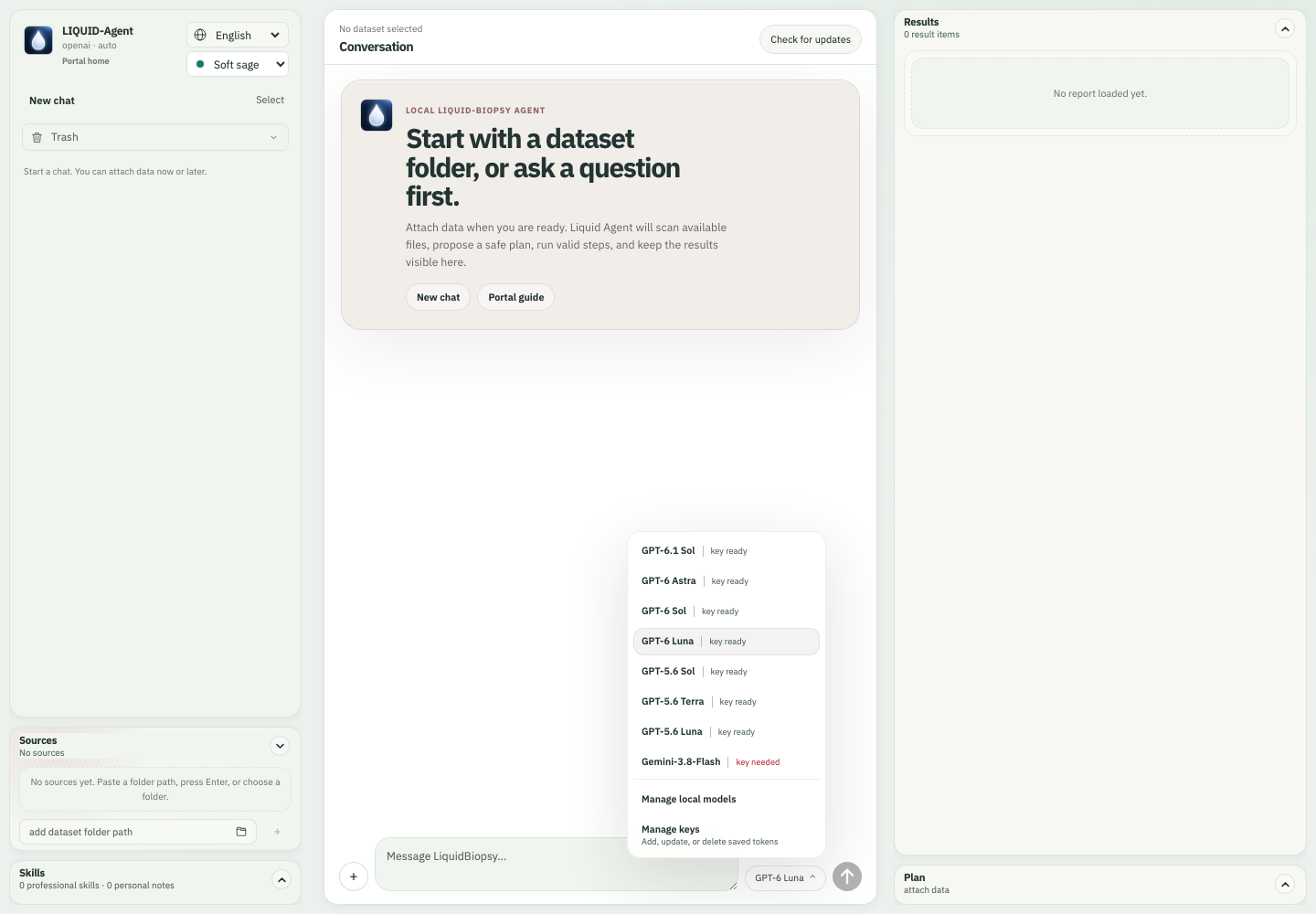Click the droplet icon in the welcome card
The height and width of the screenshot is (914, 1316).
[377, 115]
